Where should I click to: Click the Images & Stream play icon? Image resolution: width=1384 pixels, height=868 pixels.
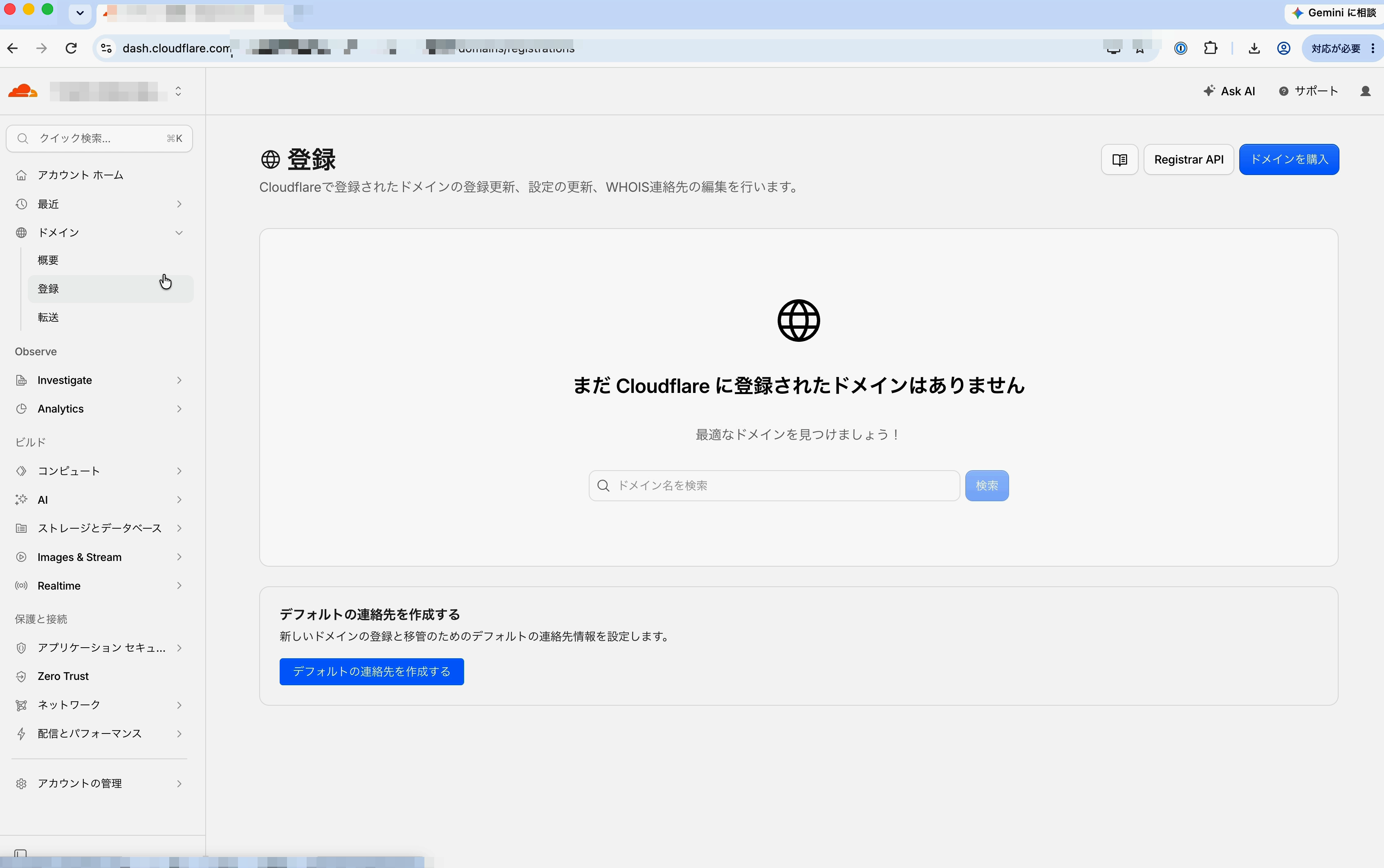[x=21, y=557]
